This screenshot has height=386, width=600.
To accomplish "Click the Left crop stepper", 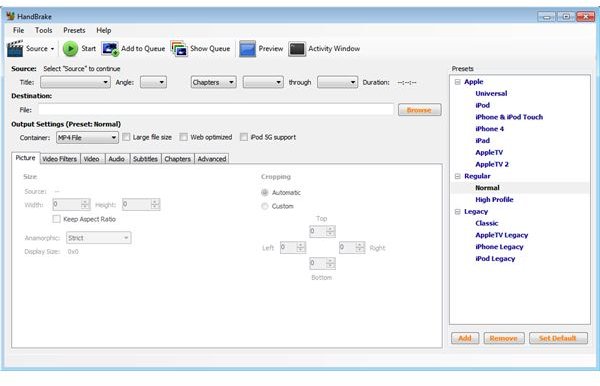I will click(x=293, y=247).
